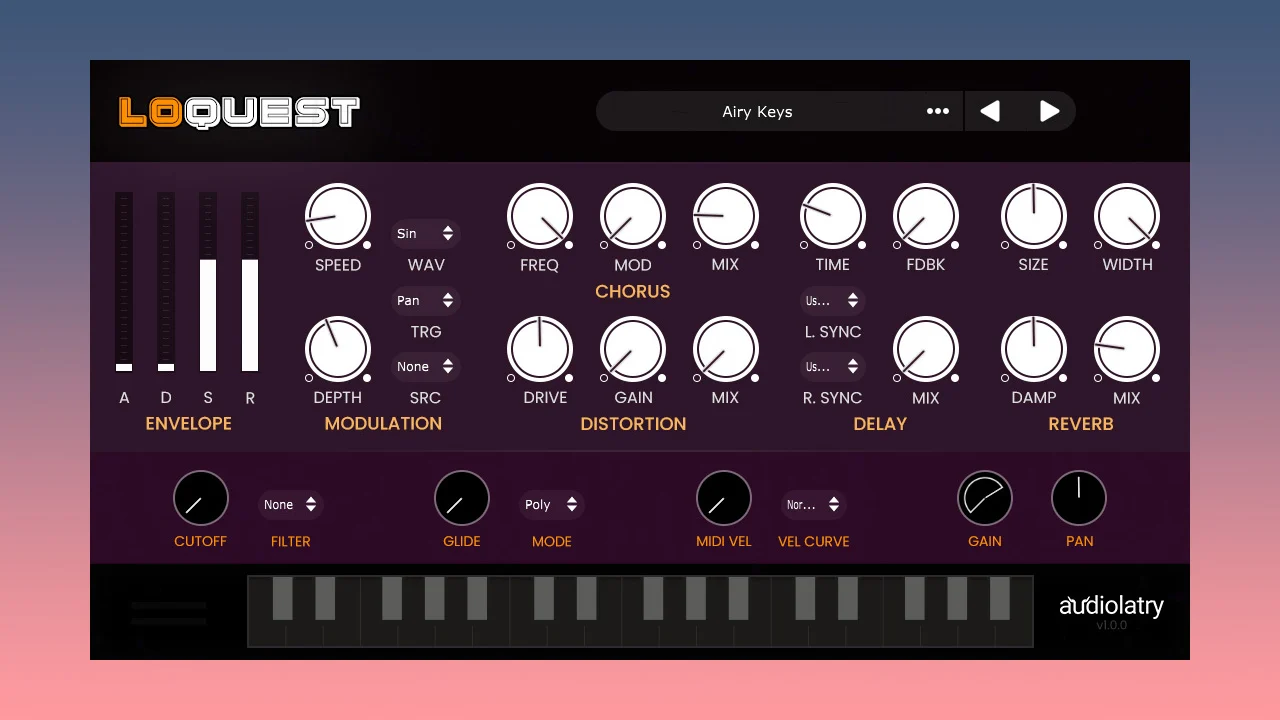Click the previous preset arrow
1280x720 pixels.
click(990, 111)
